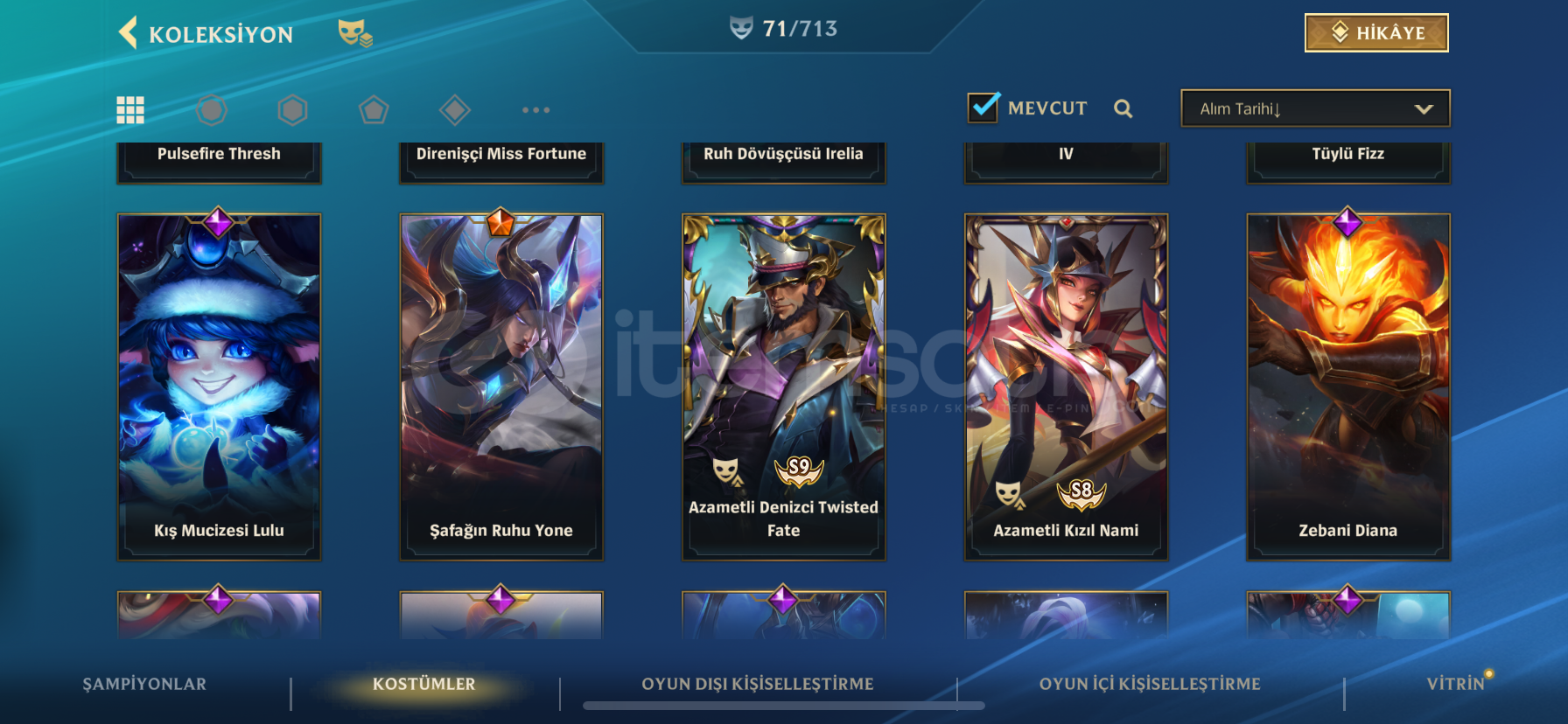The height and width of the screenshot is (724, 1568).
Task: Switch to the Şampiyonlar tab
Action: point(144,684)
